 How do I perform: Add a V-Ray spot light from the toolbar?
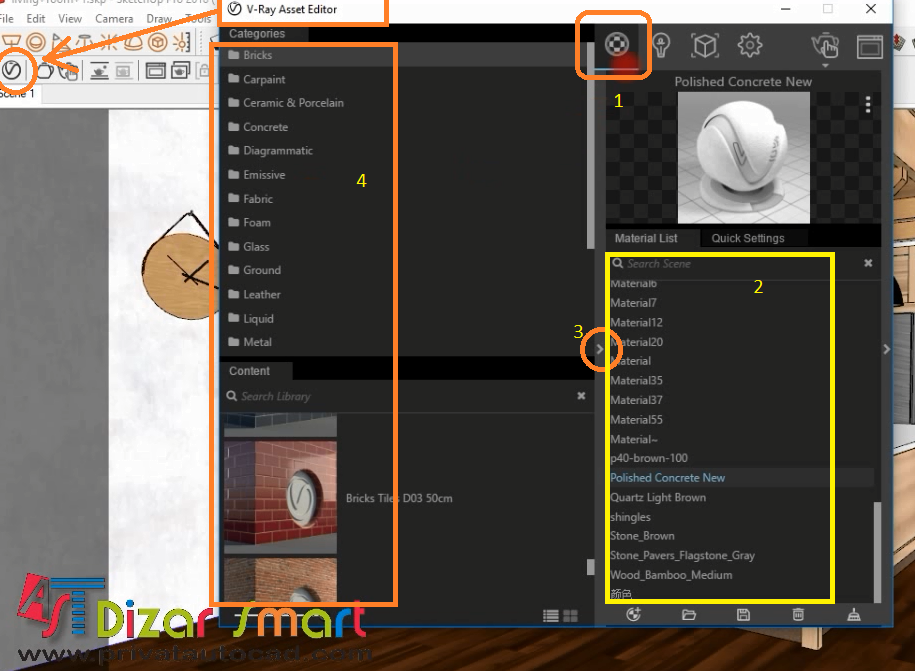[60, 42]
